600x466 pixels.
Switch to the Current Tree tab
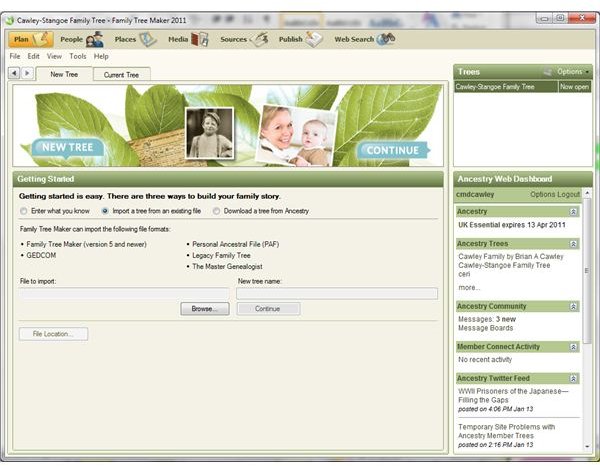click(x=121, y=75)
